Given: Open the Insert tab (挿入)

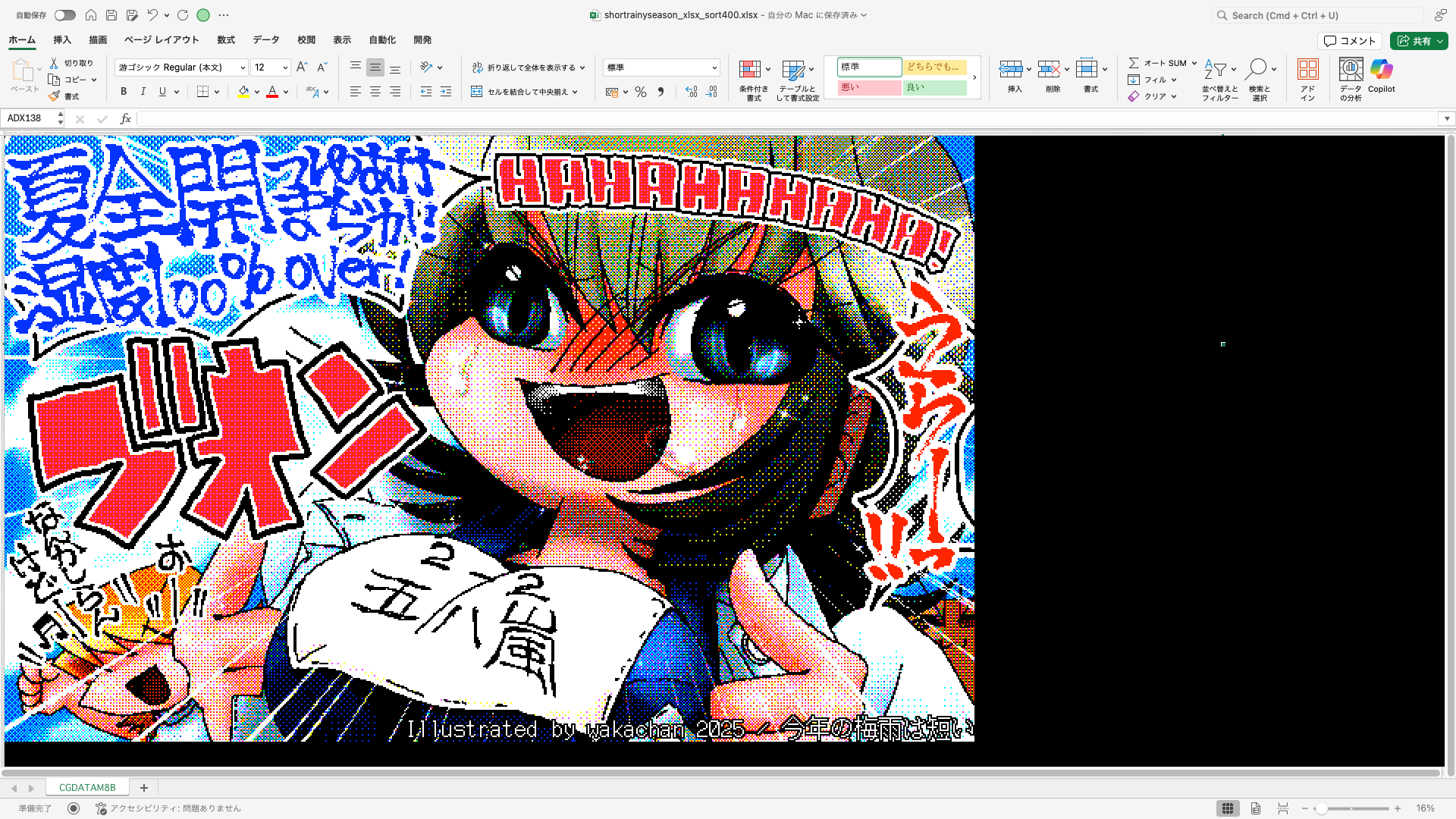Looking at the screenshot, I should click(62, 40).
